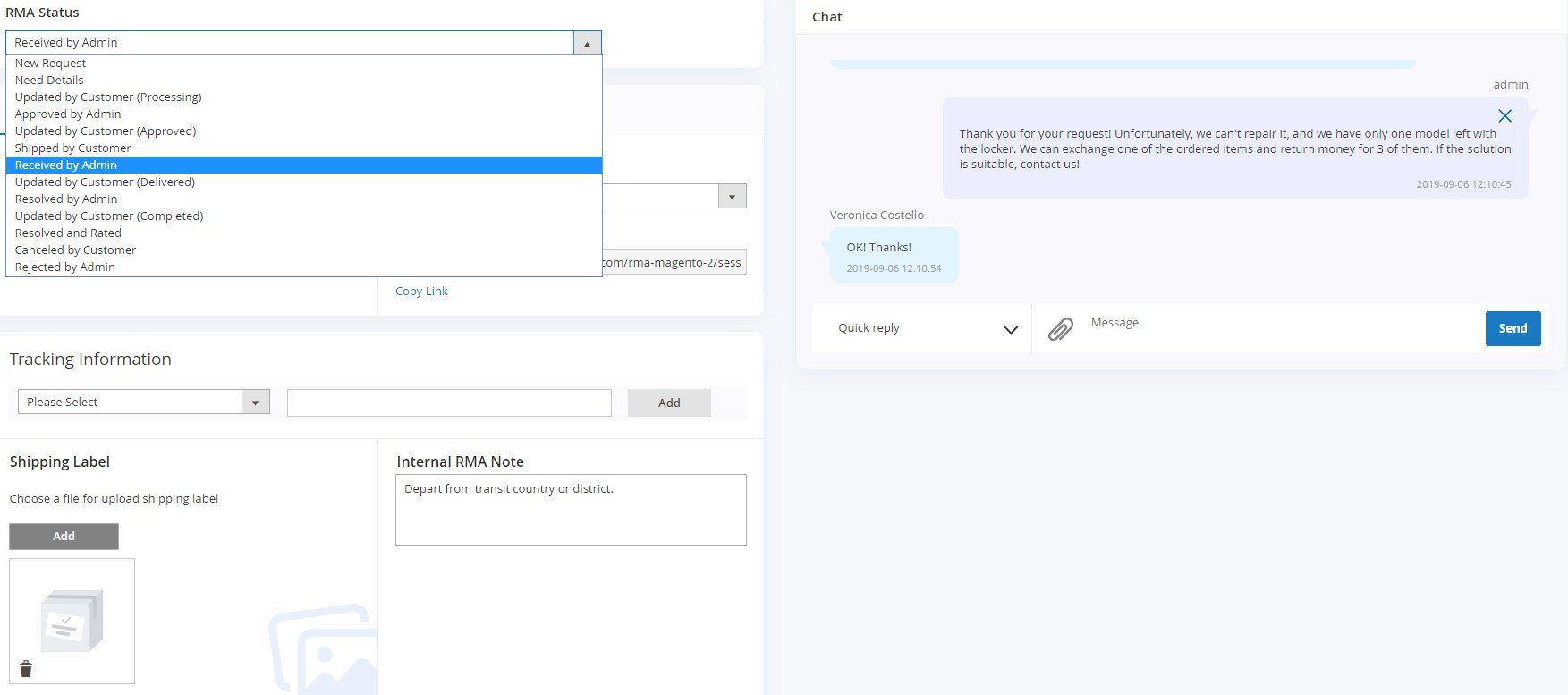1568x695 pixels.
Task: Choose Updated by Customer (Completed) option
Action: coord(304,216)
